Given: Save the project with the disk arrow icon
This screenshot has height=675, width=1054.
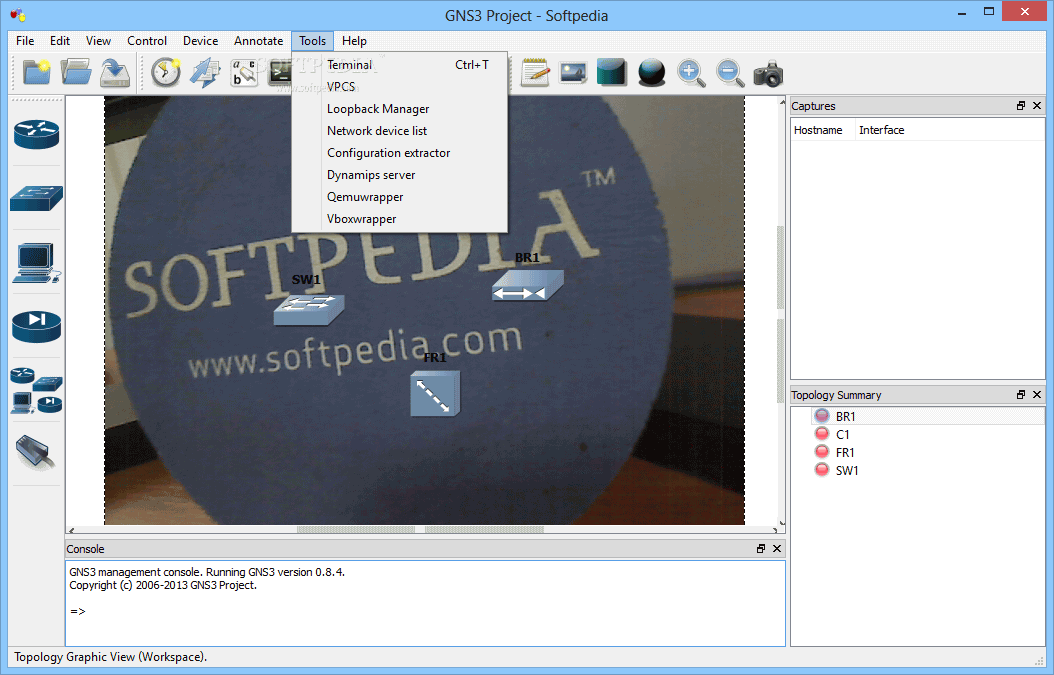Looking at the screenshot, I should [115, 73].
